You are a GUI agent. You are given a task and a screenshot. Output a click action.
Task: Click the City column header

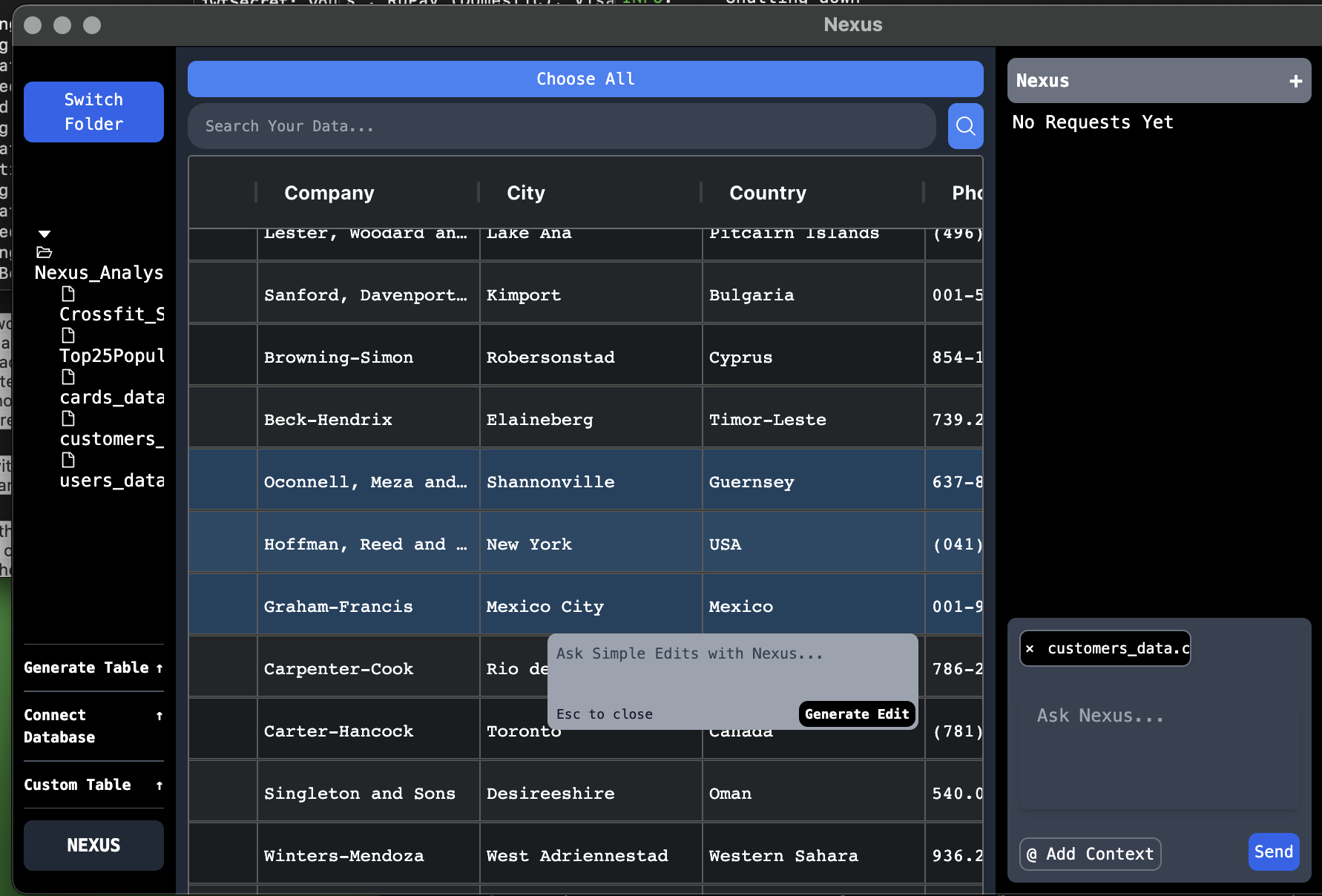point(526,193)
